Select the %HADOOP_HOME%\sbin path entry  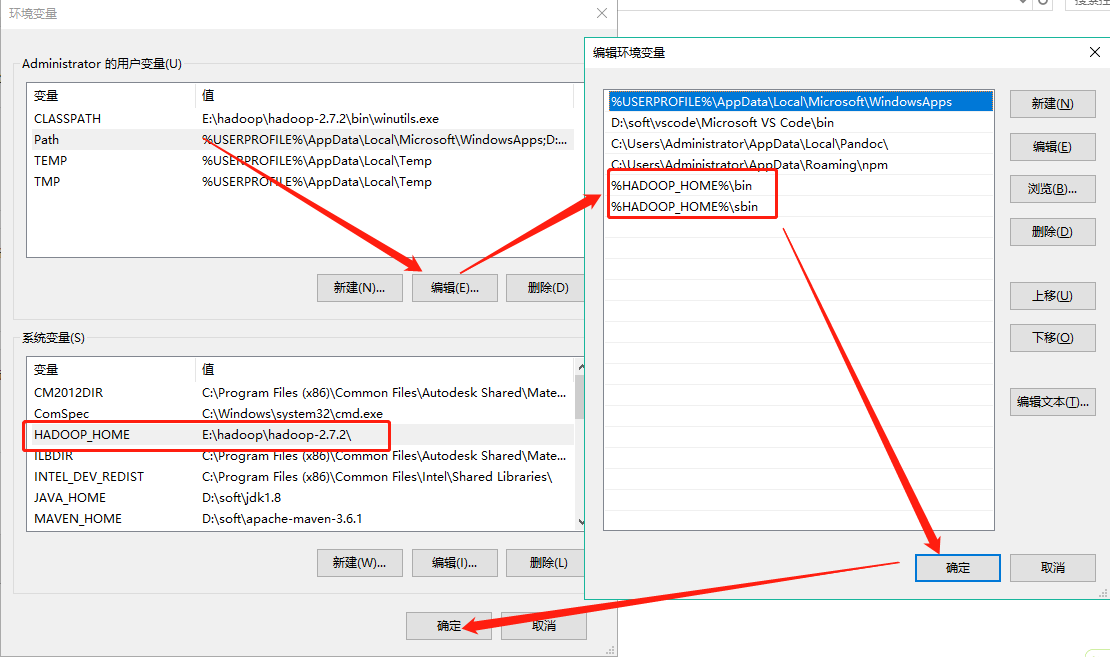pos(799,207)
